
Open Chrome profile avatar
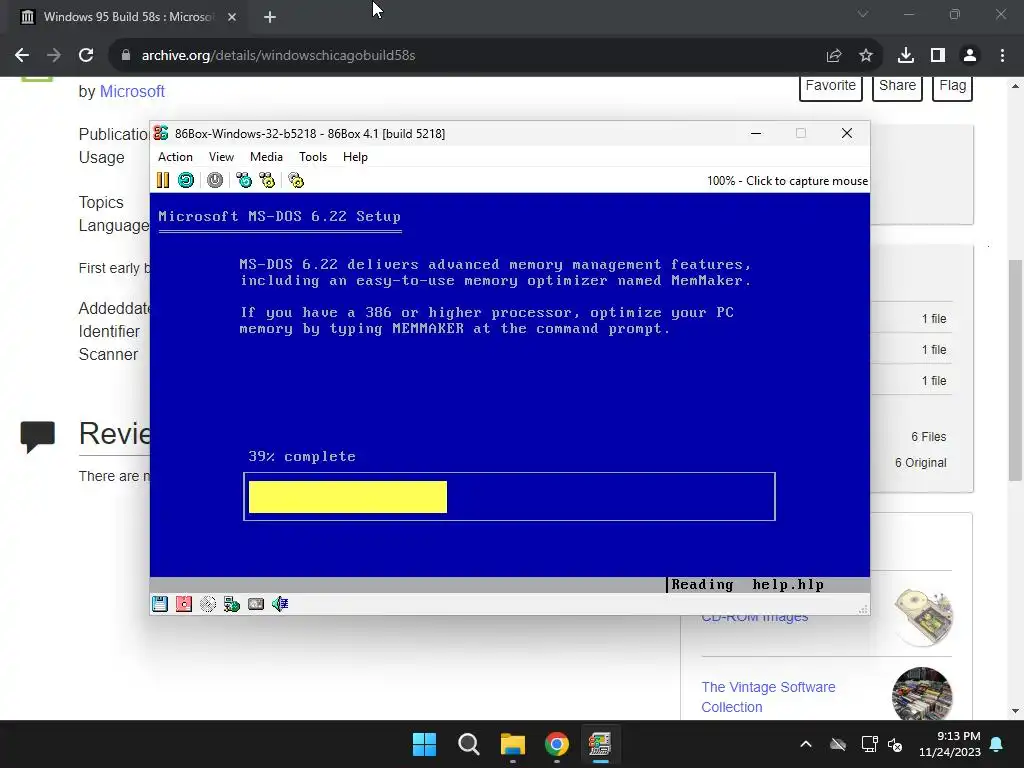[970, 56]
